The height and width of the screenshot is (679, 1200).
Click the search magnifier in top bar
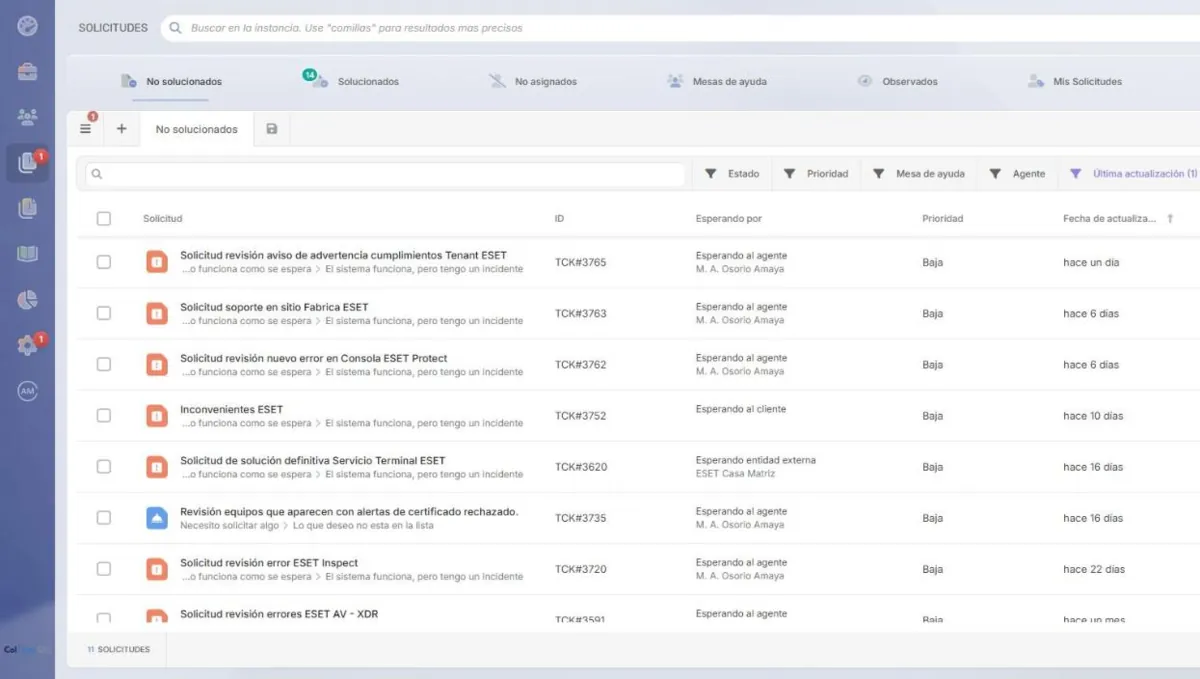(x=176, y=28)
